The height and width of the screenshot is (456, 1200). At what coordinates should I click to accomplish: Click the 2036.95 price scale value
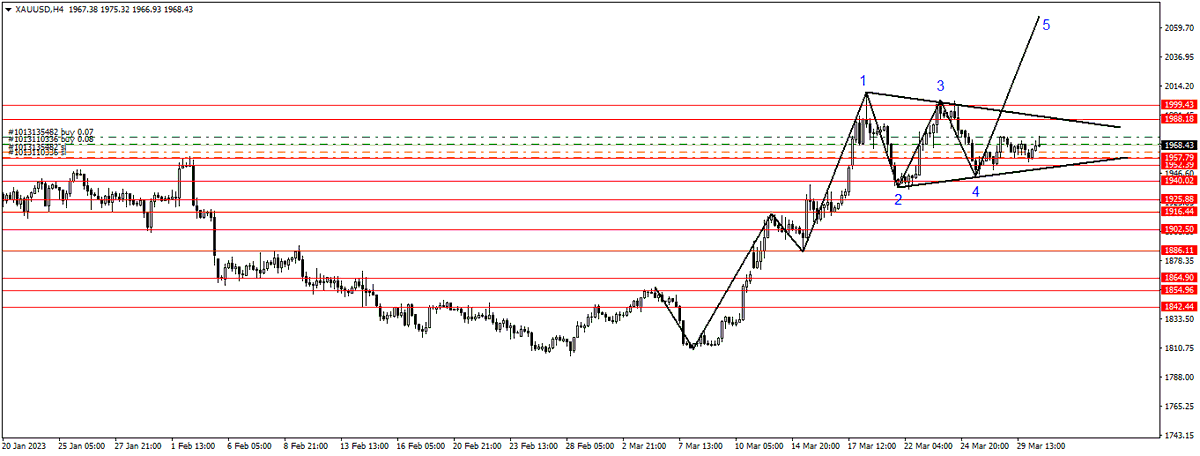point(1181,58)
